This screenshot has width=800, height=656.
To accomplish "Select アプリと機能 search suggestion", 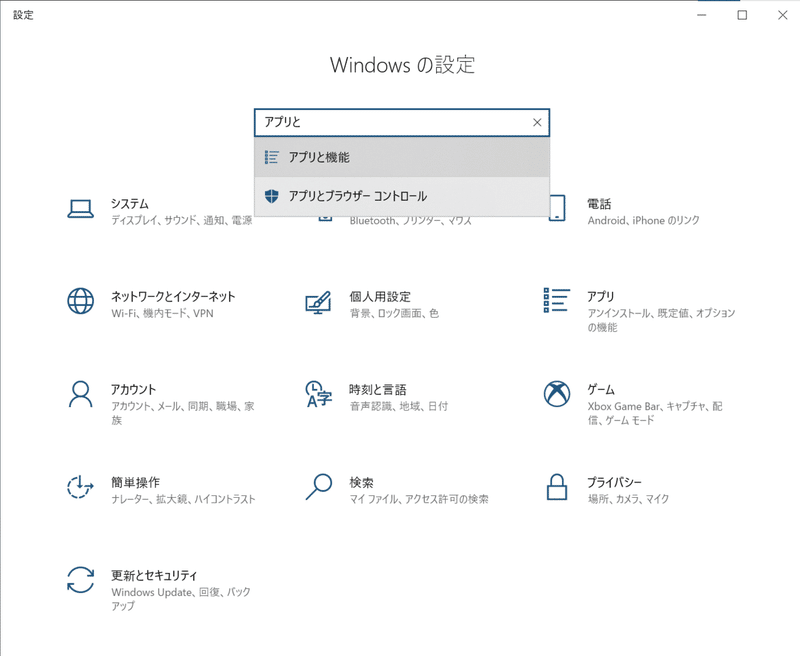I will [x=402, y=157].
